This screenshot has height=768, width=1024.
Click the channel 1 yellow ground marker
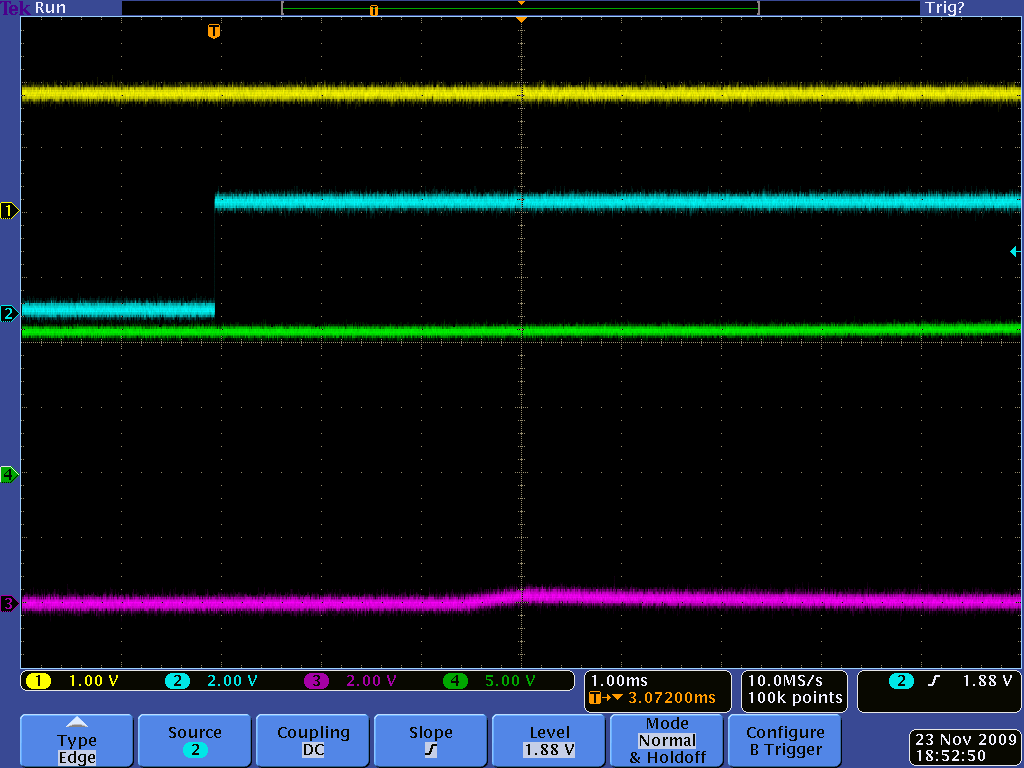click(9, 211)
